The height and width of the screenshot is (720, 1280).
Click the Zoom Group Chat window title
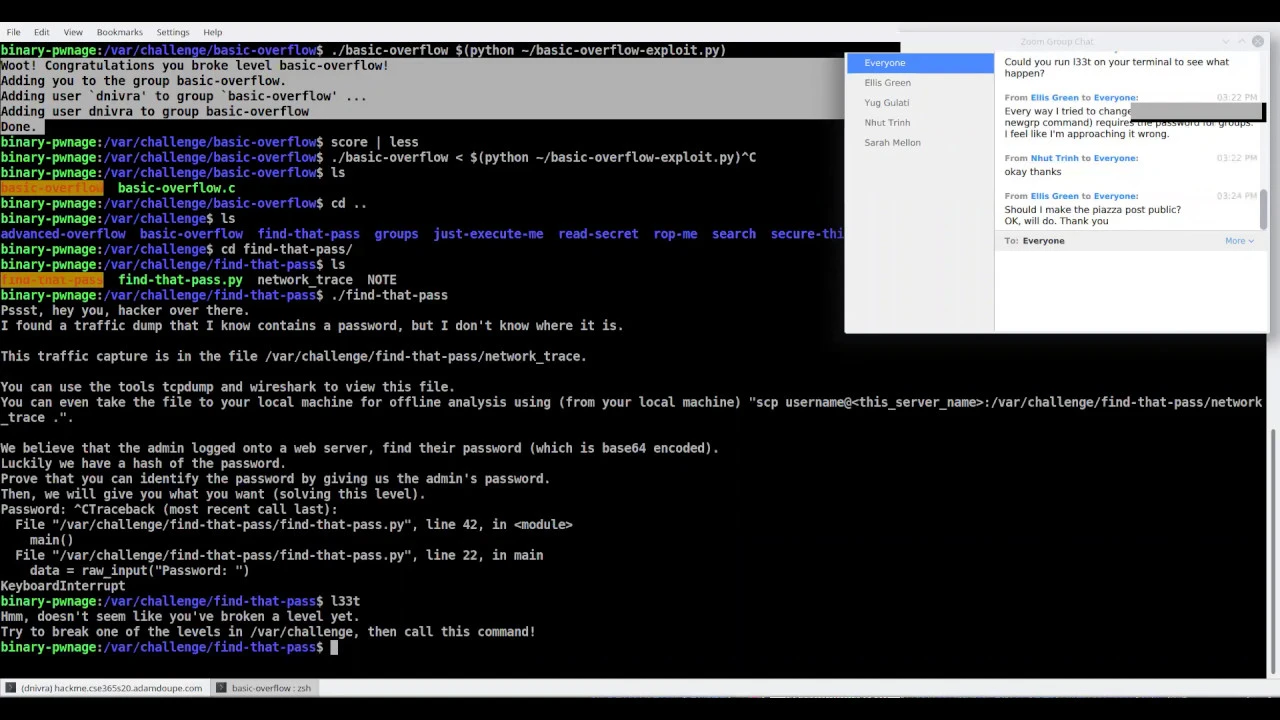pyautogui.click(x=1057, y=42)
